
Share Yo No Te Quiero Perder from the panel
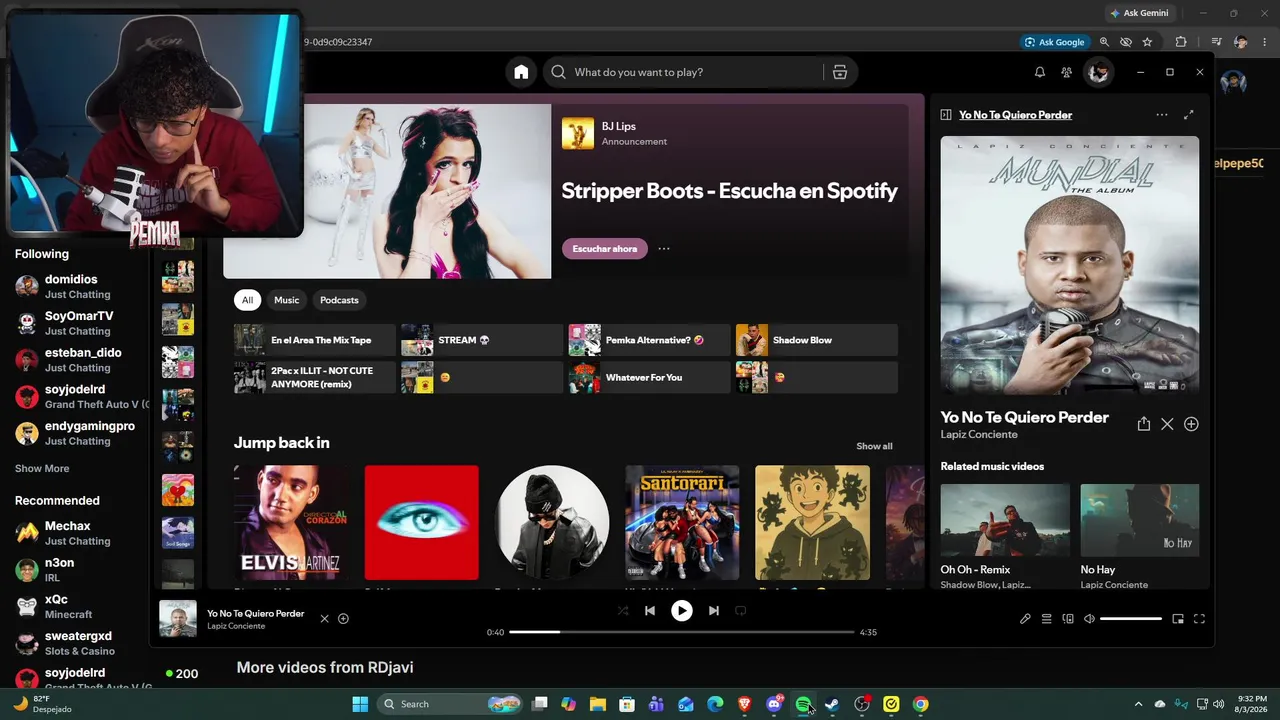(x=1144, y=424)
